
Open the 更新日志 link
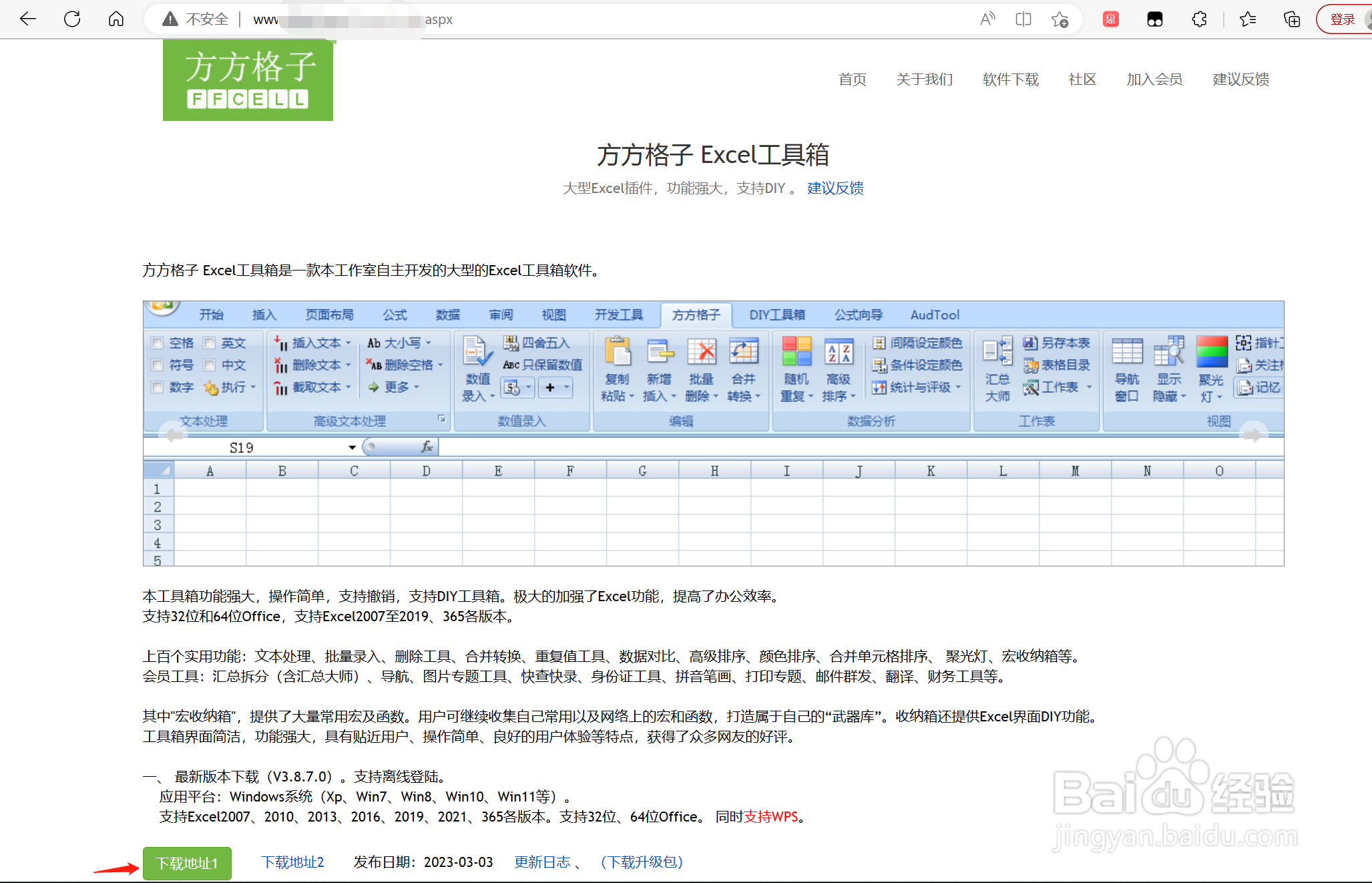tap(542, 862)
